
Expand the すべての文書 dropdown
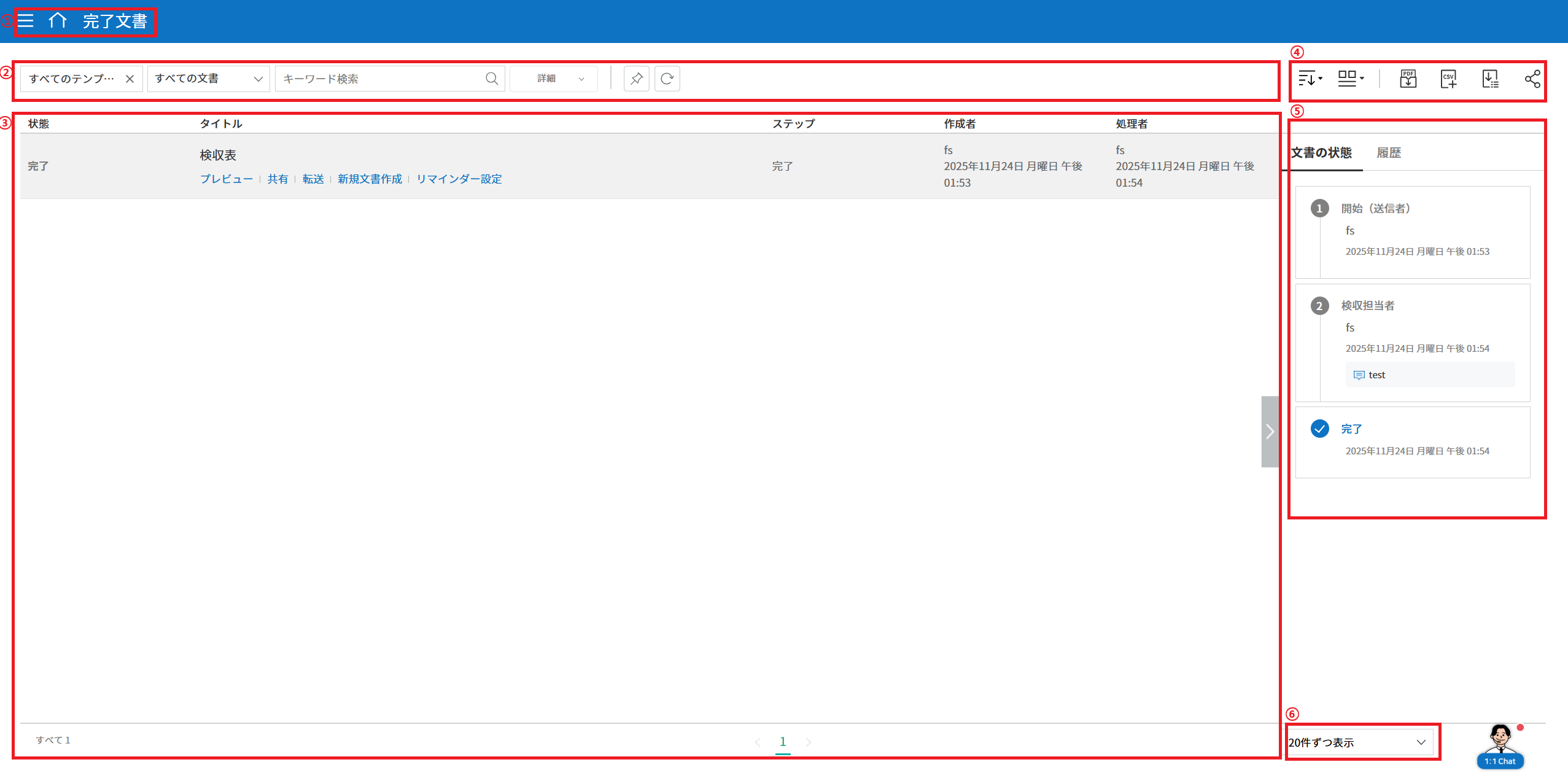(209, 79)
